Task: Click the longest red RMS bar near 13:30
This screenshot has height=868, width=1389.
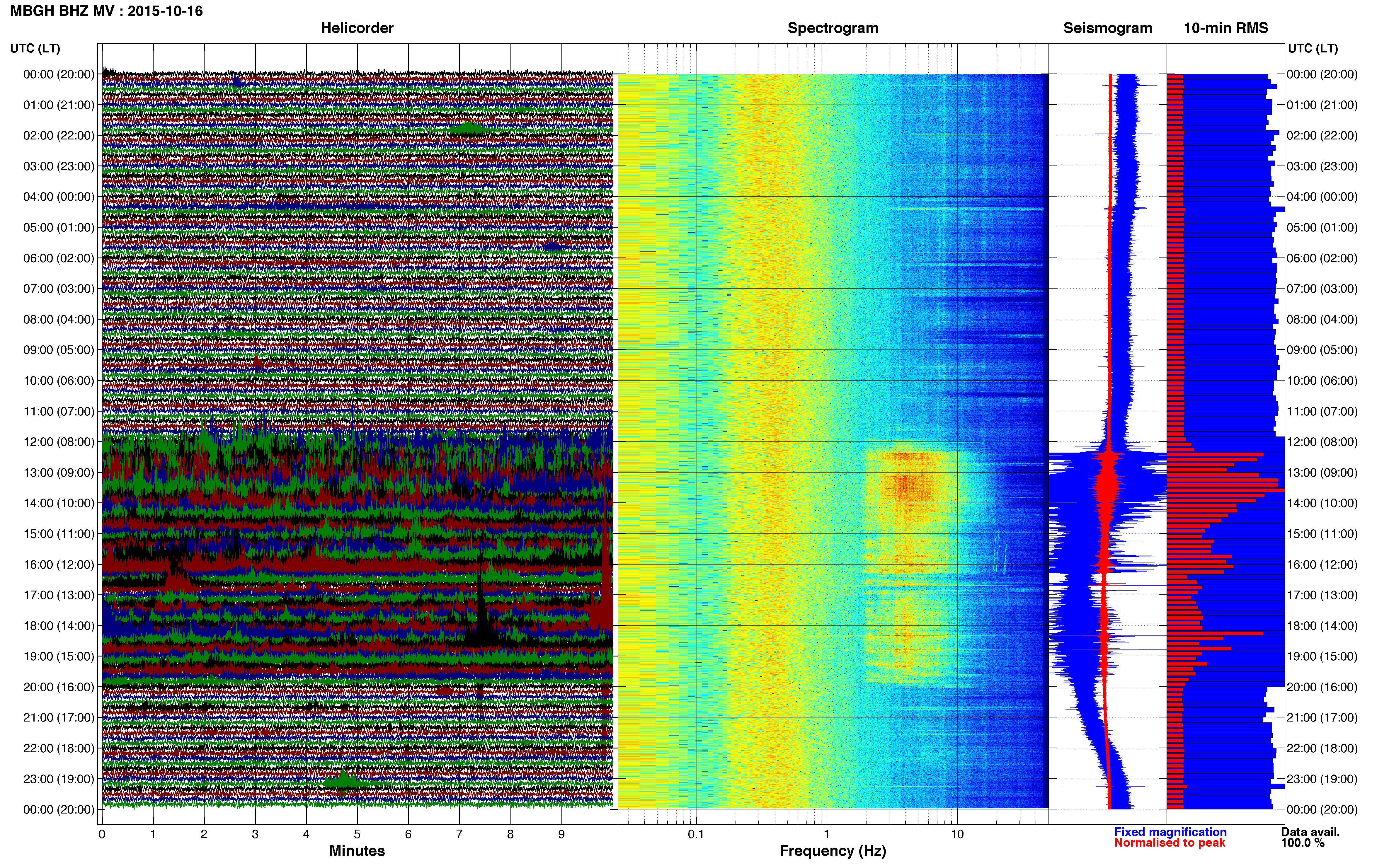Action: click(1225, 490)
